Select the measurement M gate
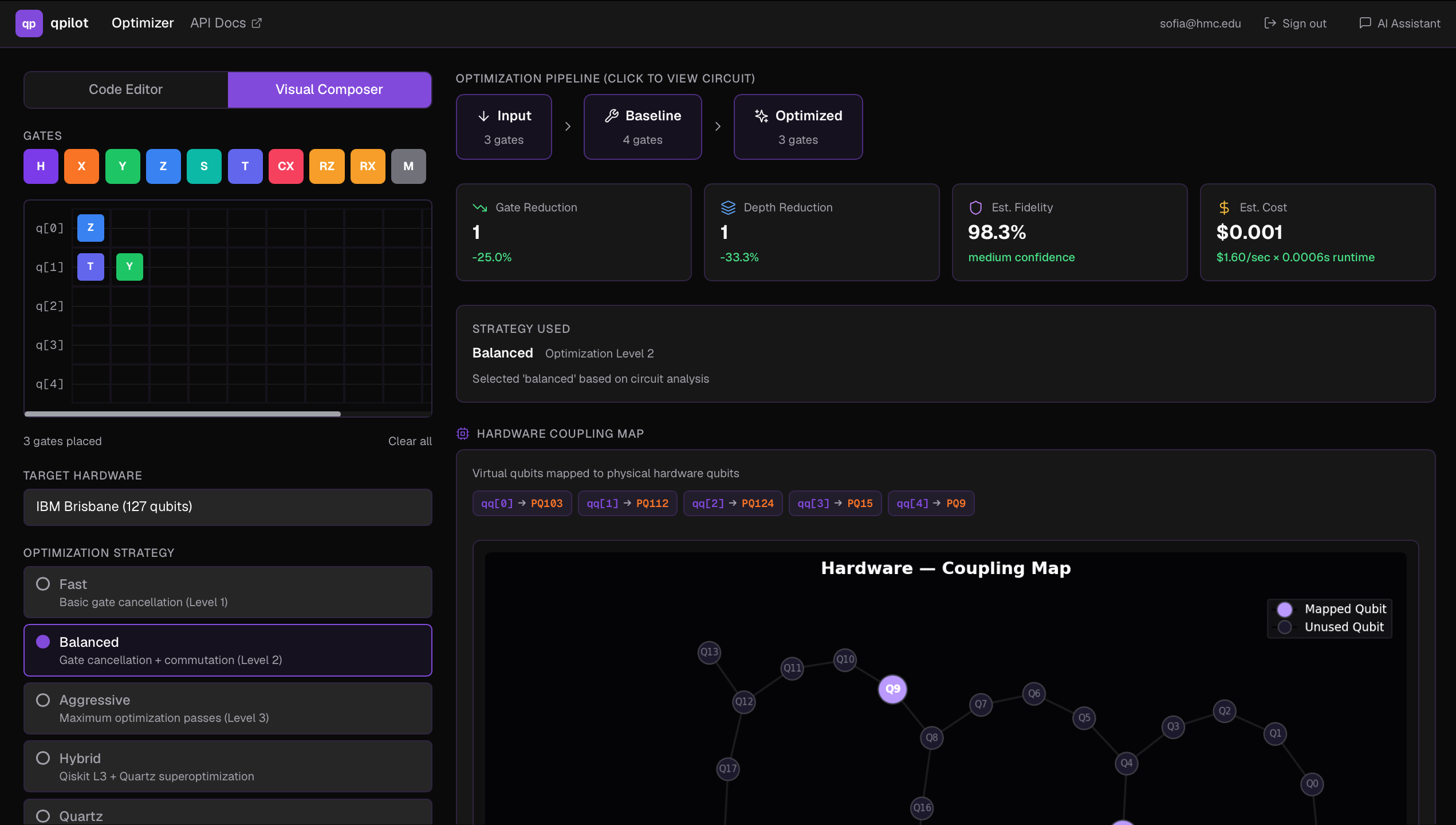The height and width of the screenshot is (825, 1456). point(408,166)
